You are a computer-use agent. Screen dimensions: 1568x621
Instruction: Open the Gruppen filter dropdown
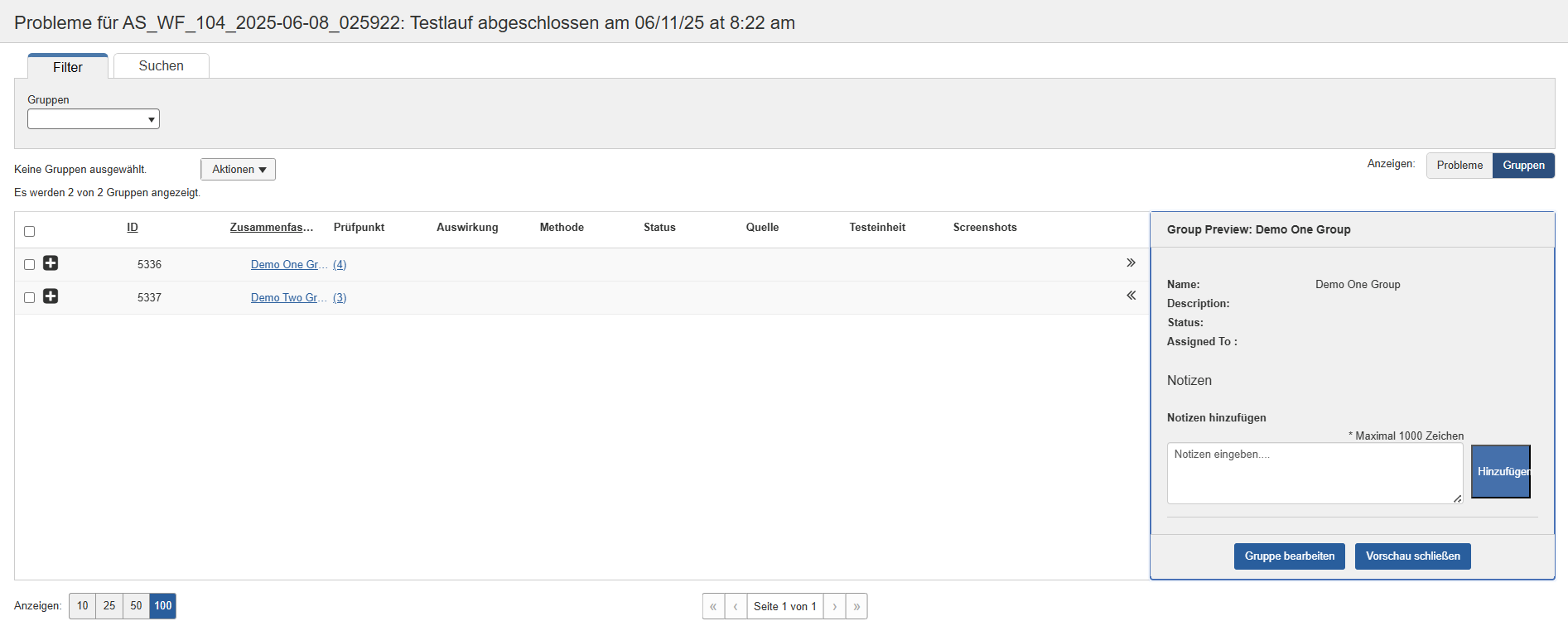(94, 119)
